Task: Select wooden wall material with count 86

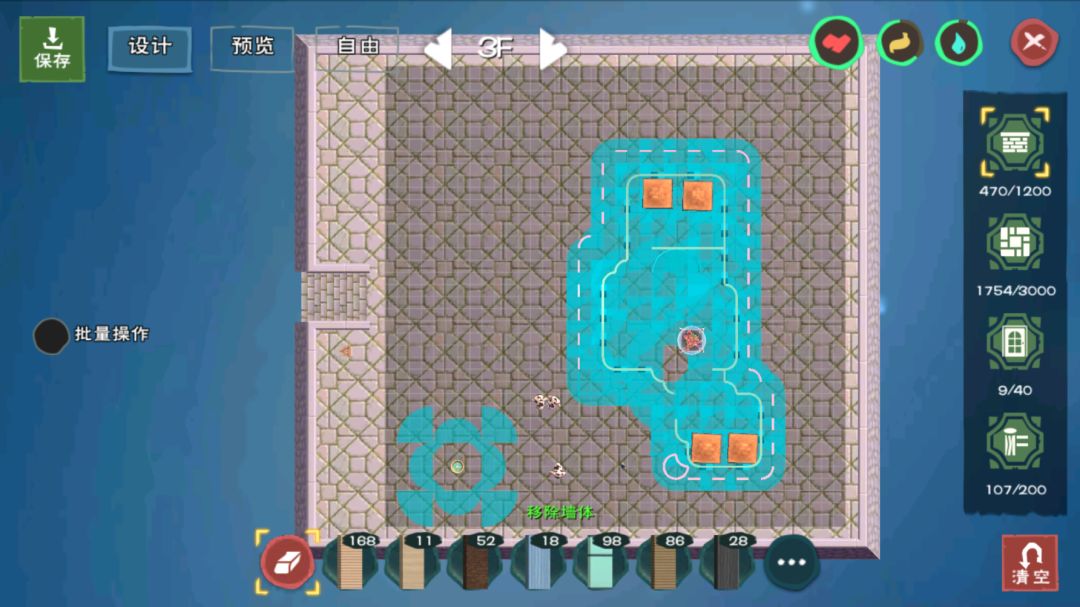Action: tap(664, 562)
